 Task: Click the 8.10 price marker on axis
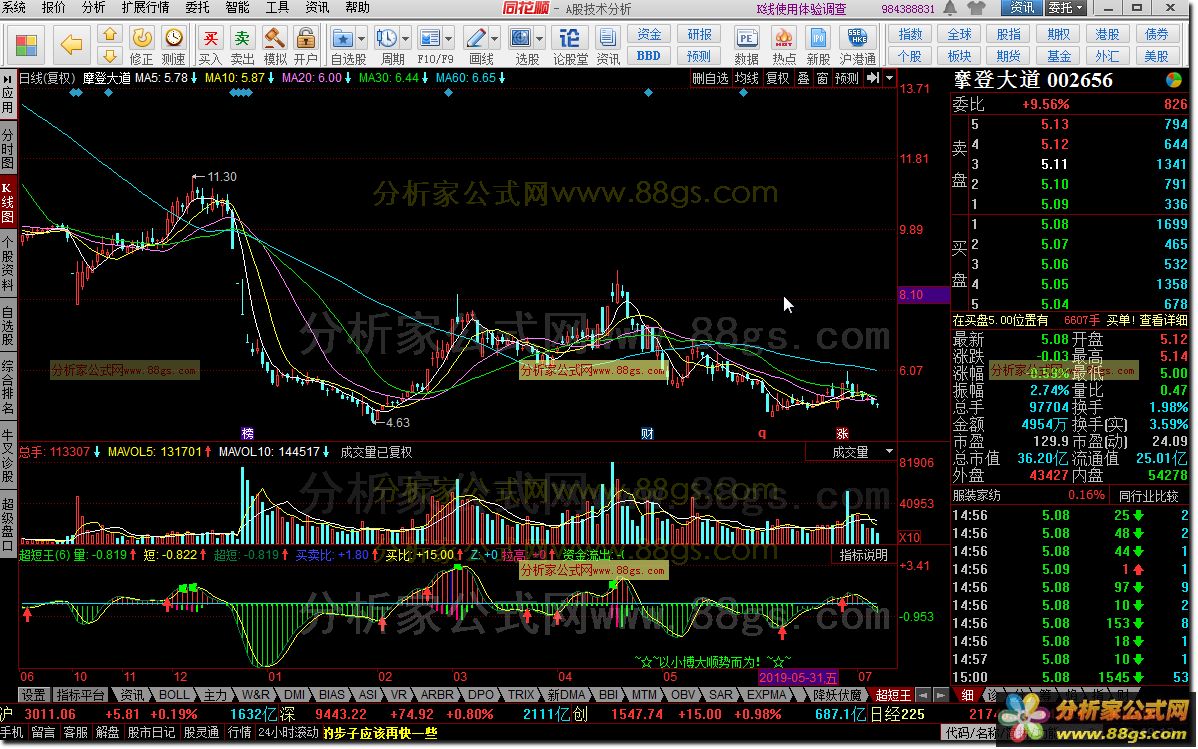coord(924,295)
